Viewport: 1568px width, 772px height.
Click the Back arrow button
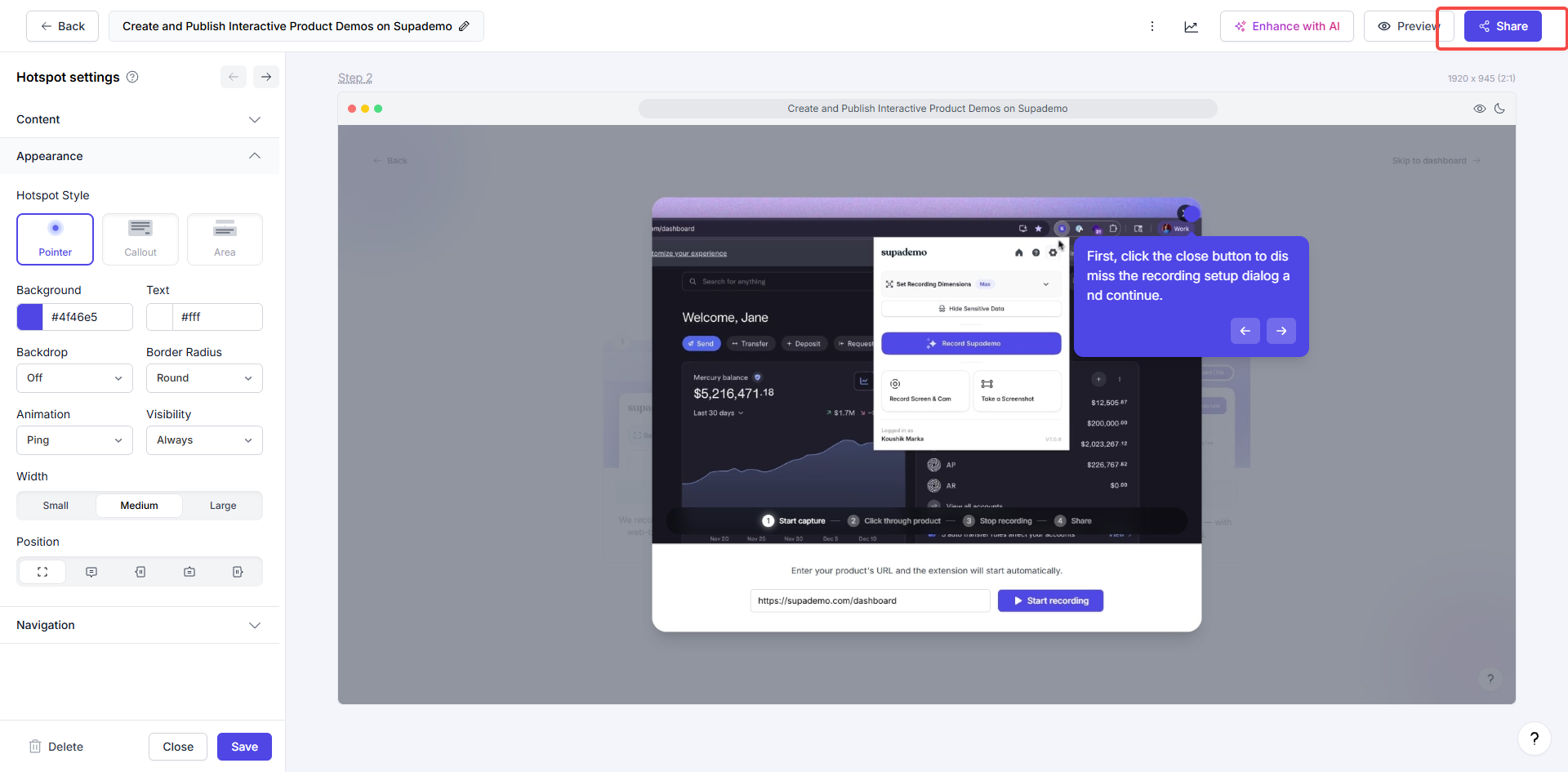62,26
